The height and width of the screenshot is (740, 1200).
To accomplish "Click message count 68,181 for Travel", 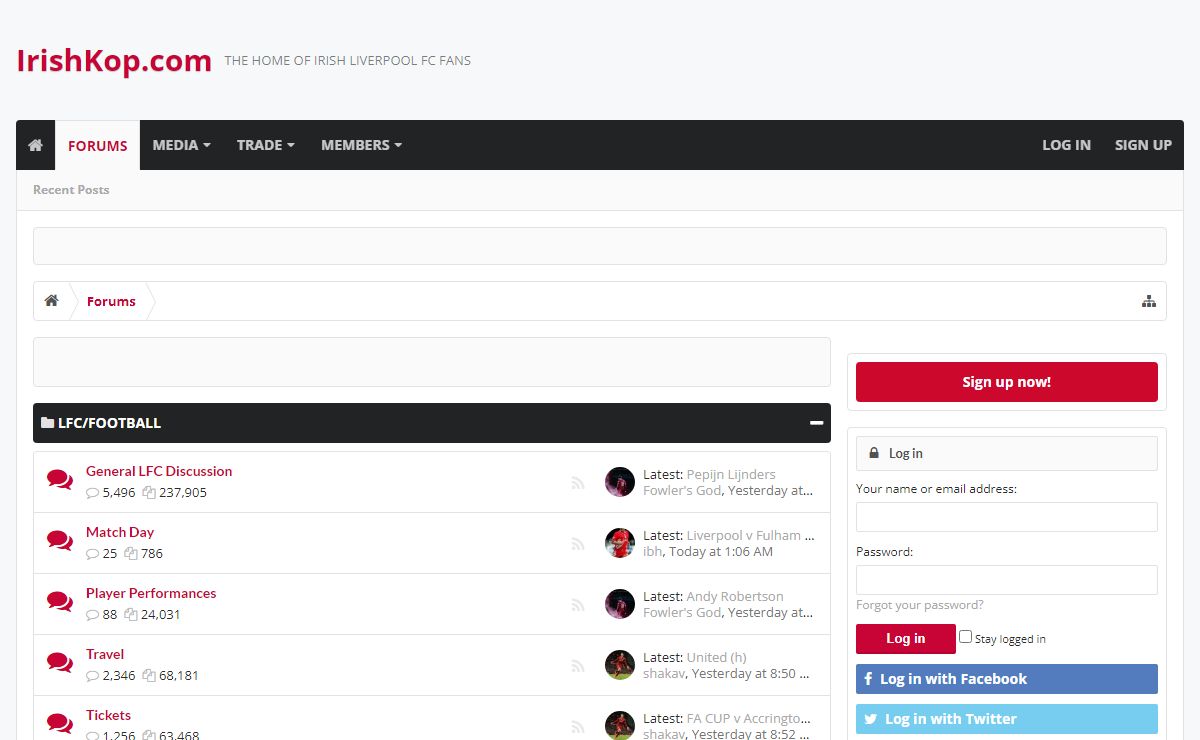I will (179, 675).
